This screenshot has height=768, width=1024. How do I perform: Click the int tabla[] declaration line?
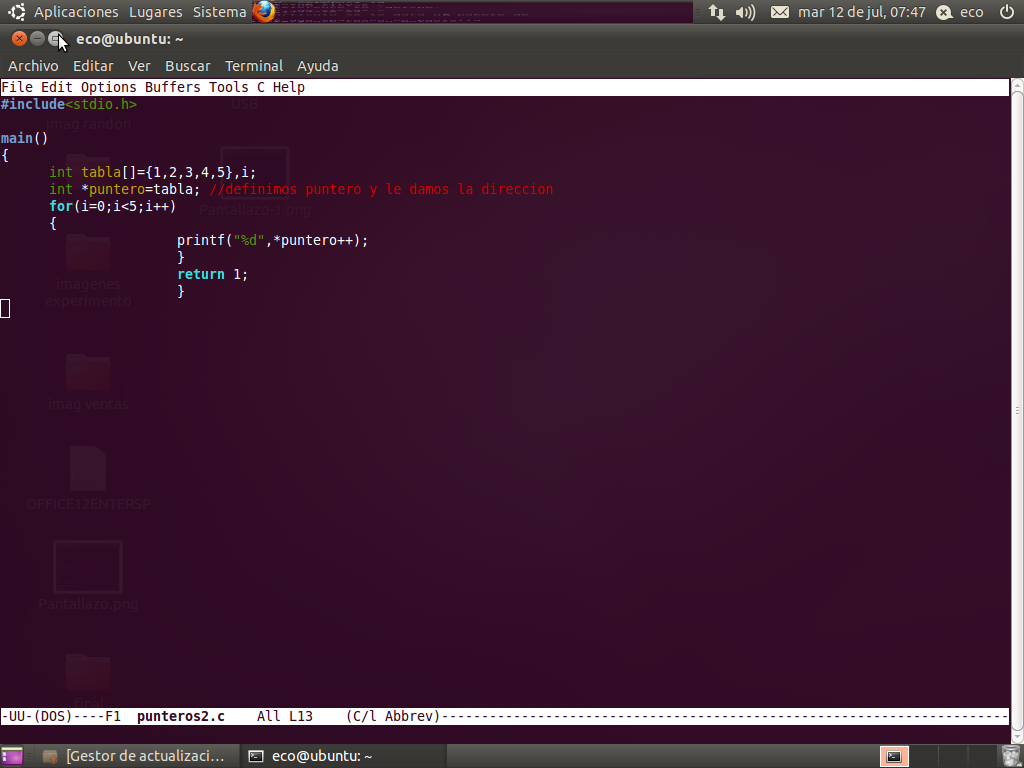pyautogui.click(x=153, y=172)
